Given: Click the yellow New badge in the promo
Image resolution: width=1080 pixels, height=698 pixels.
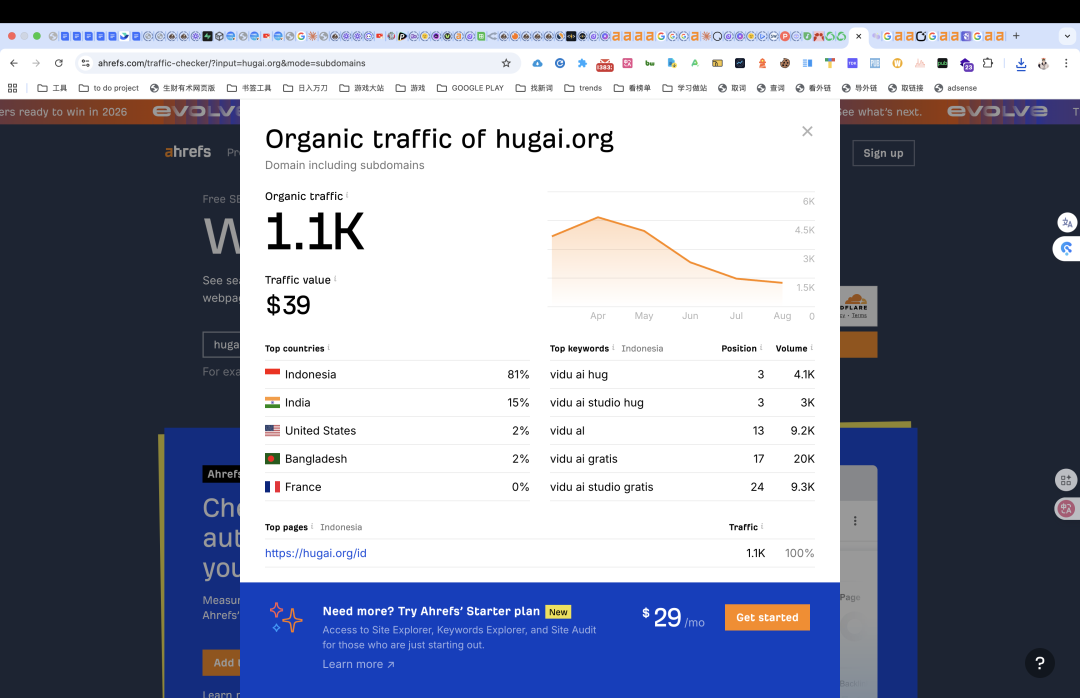Looking at the screenshot, I should [x=558, y=612].
